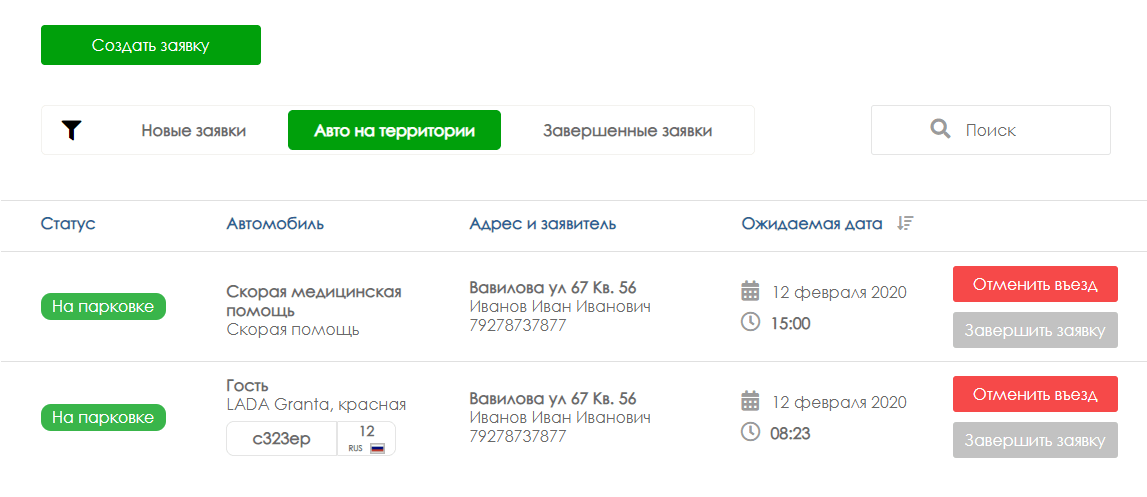The width and height of the screenshot is (1147, 497).
Task: Cancel entry for the ambulance request
Action: 1035,284
